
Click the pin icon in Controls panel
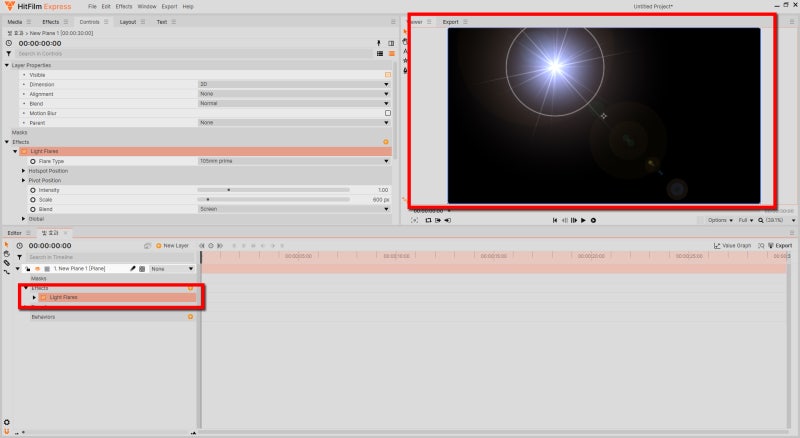pos(379,43)
